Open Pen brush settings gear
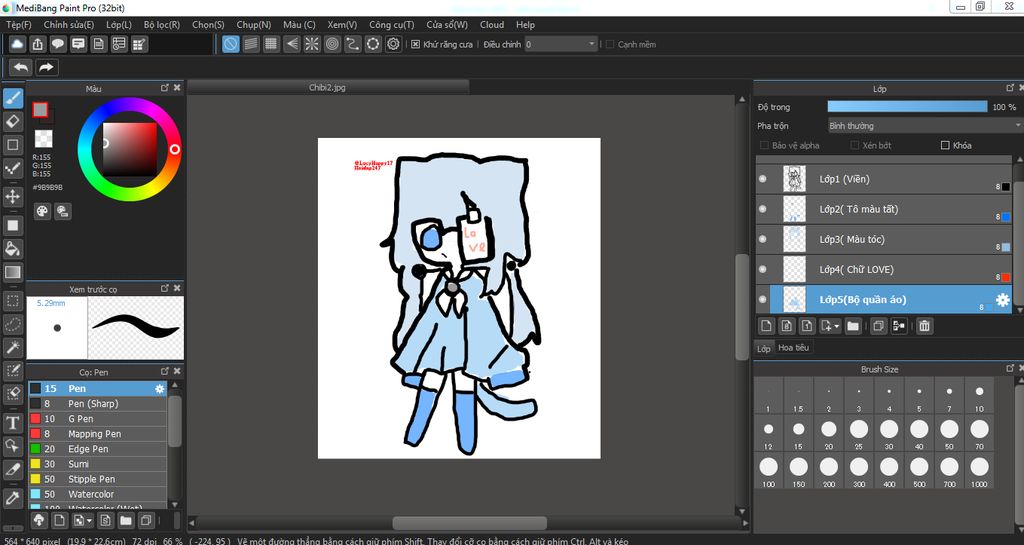 tap(159, 389)
